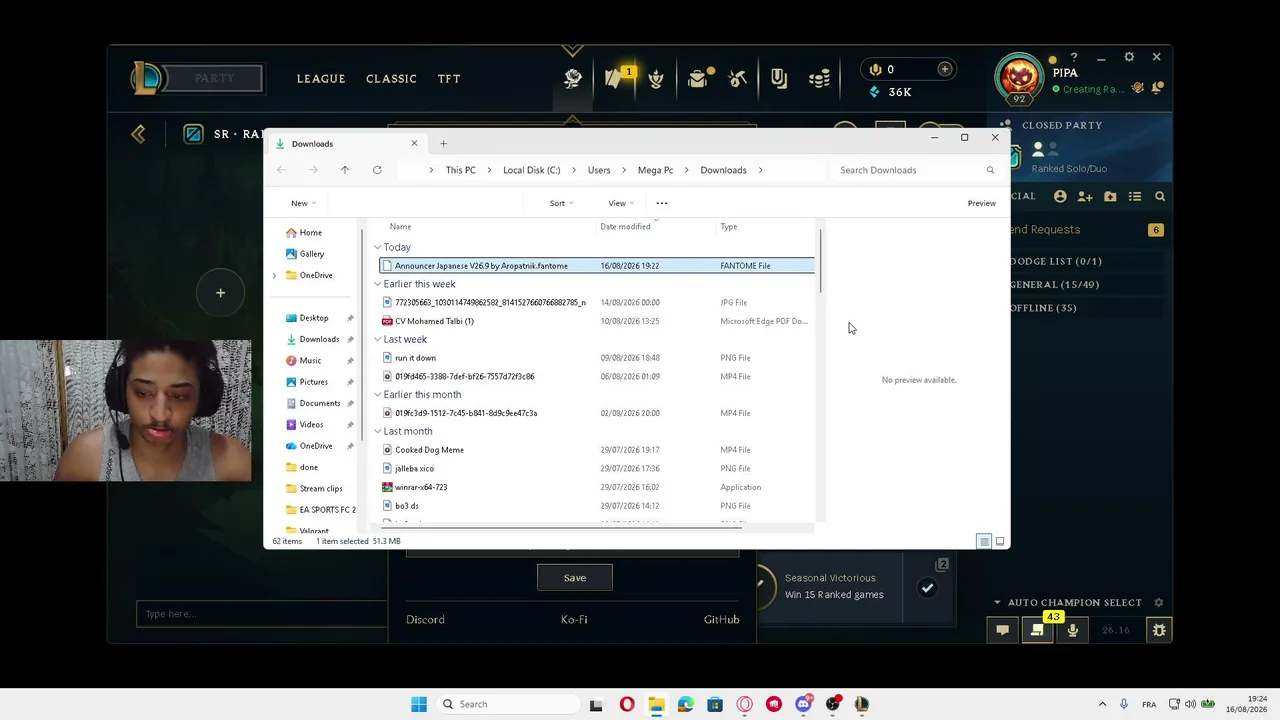Switch Explorer to details view
The height and width of the screenshot is (720, 1280).
[x=984, y=541]
